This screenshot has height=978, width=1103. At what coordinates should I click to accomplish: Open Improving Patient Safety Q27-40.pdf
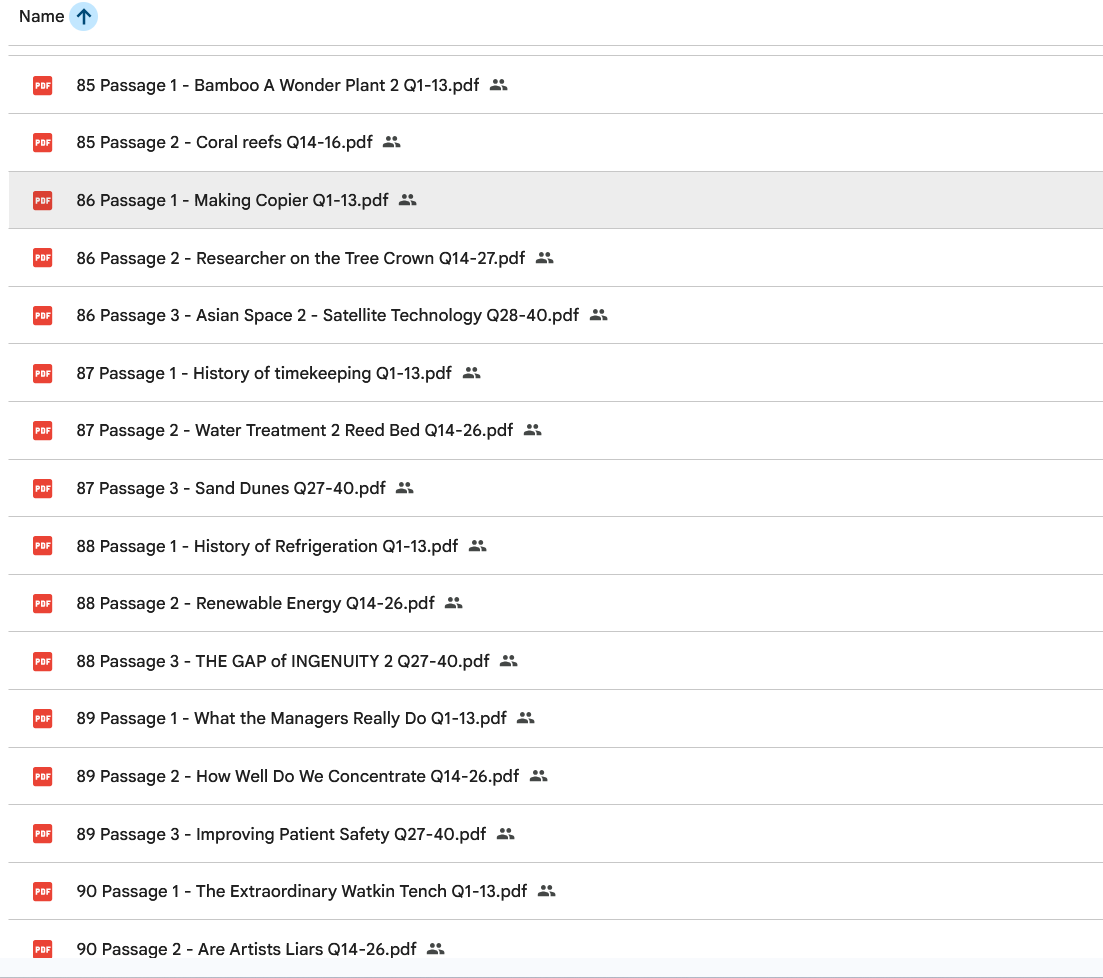click(x=281, y=834)
